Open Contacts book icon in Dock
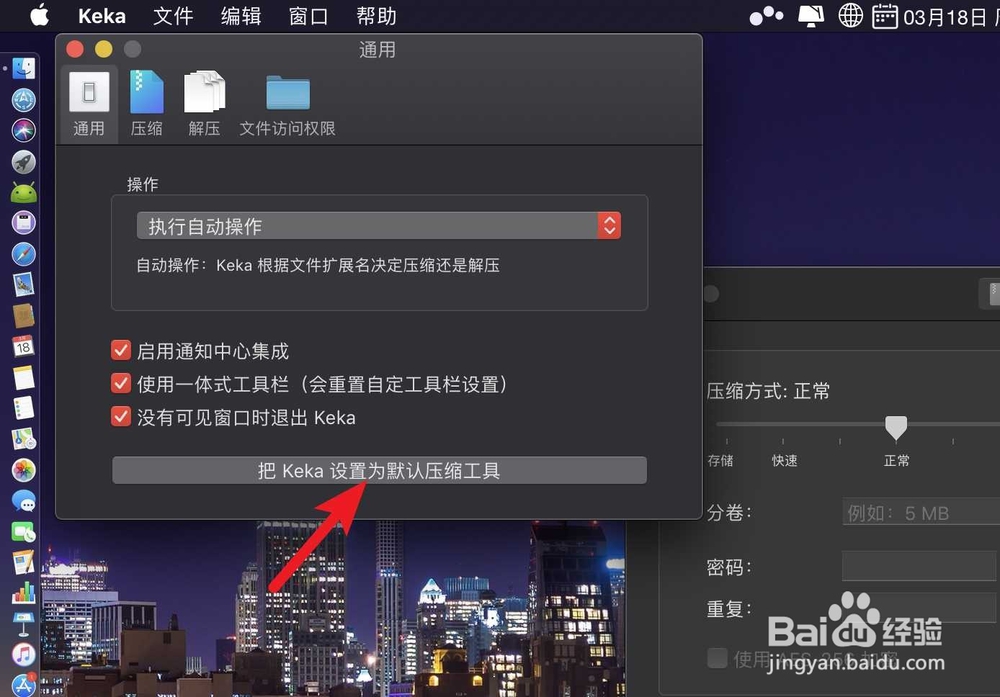The height and width of the screenshot is (697, 1000). coord(24,316)
